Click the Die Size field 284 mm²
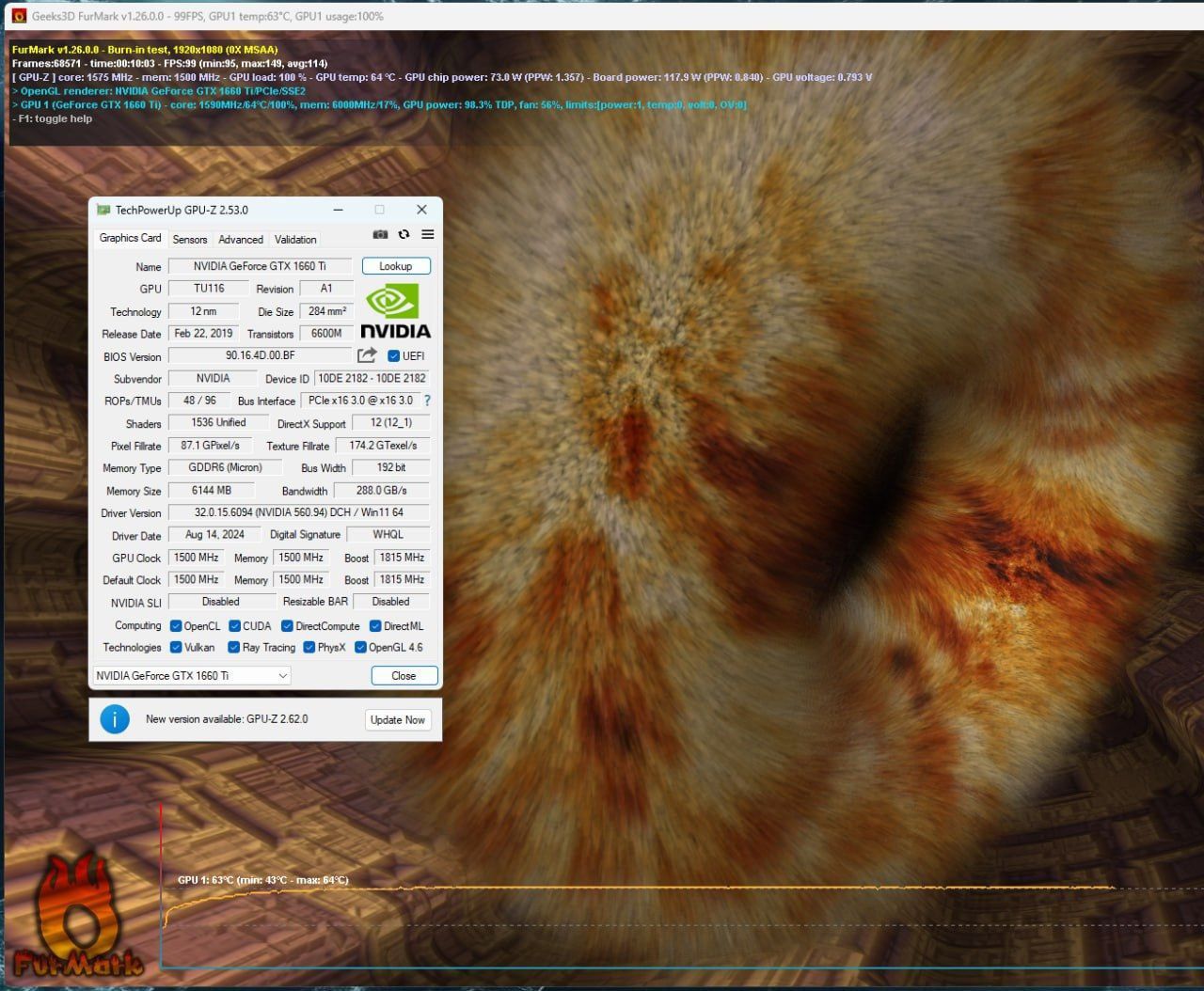The height and width of the screenshot is (991, 1204). tap(327, 311)
